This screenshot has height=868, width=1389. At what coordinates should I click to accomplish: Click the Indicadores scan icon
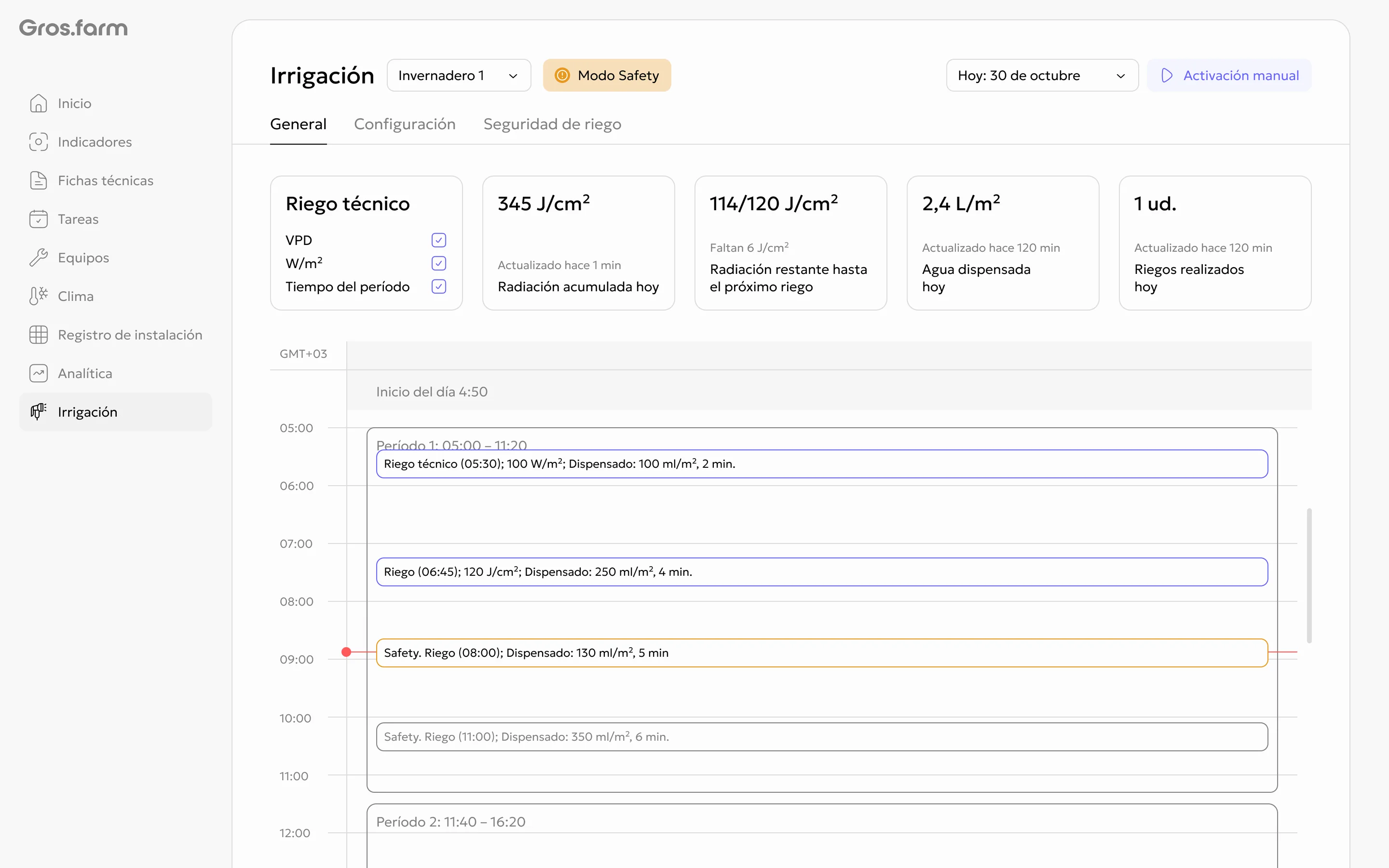(39, 142)
